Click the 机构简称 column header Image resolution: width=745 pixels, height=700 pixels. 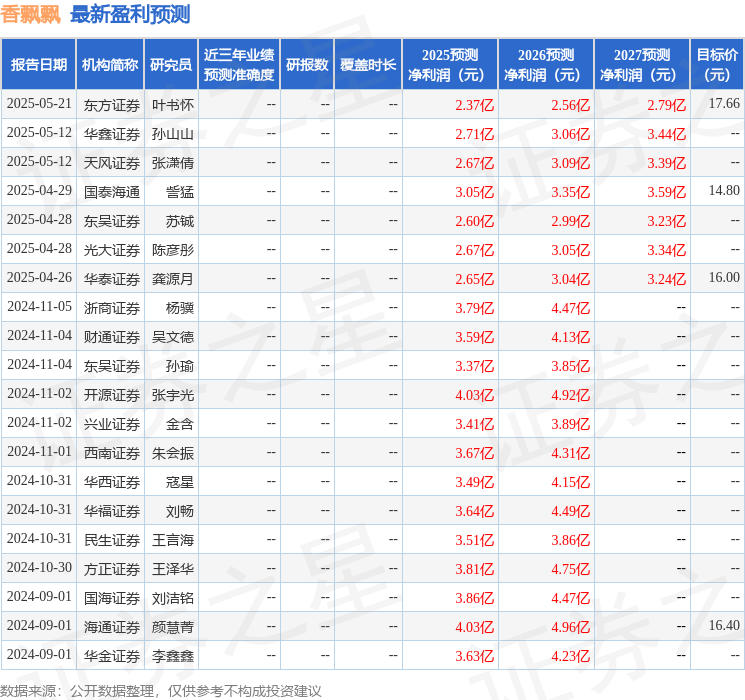[110, 65]
